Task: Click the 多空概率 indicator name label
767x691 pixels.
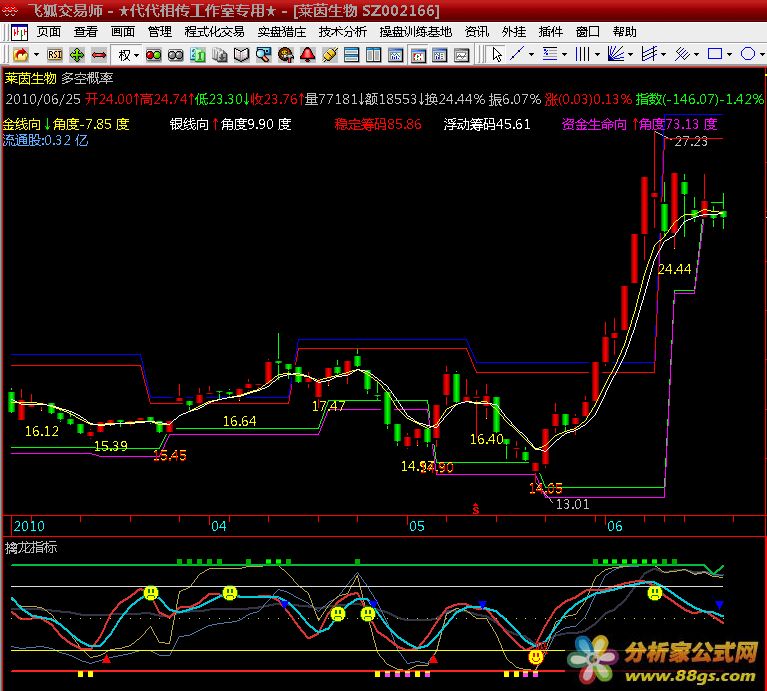Action: (x=87, y=77)
